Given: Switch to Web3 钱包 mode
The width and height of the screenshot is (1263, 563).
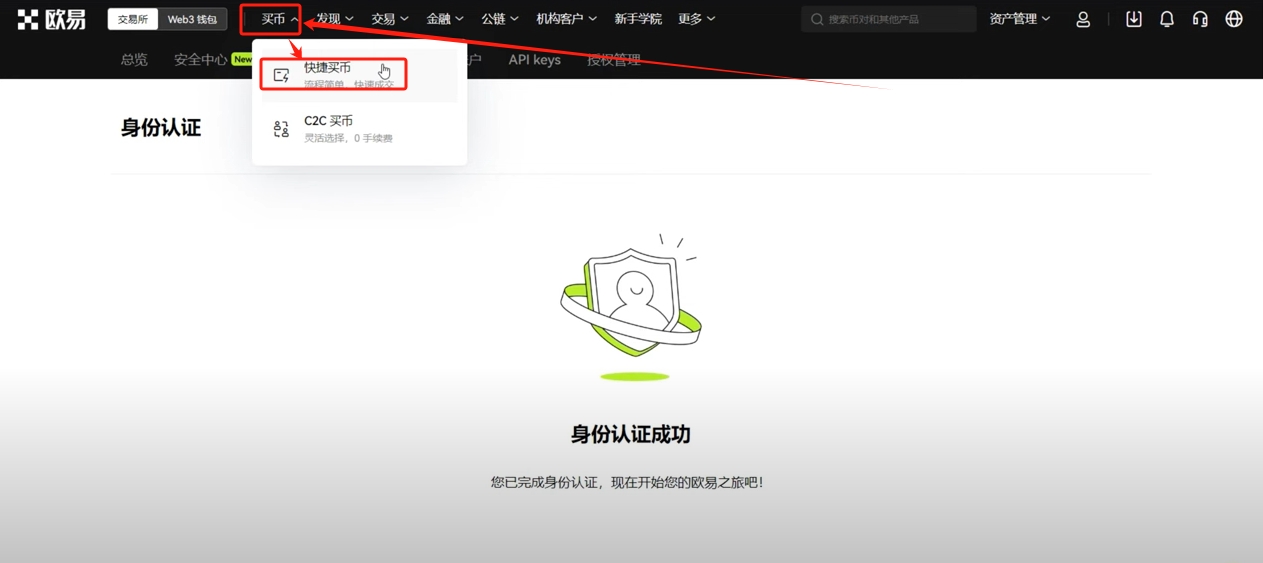Looking at the screenshot, I should (192, 19).
